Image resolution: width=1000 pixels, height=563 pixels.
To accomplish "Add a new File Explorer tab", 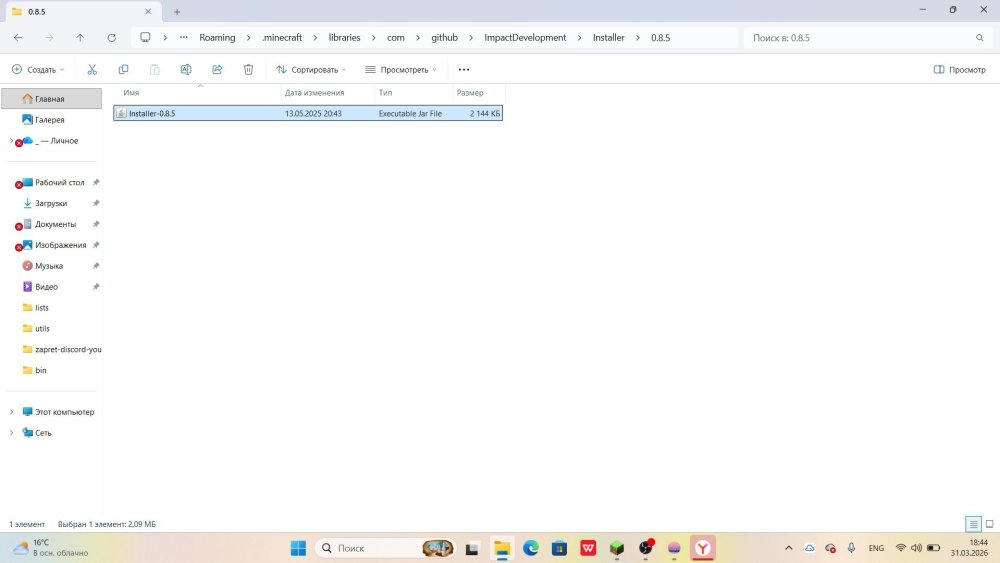I will click(177, 11).
